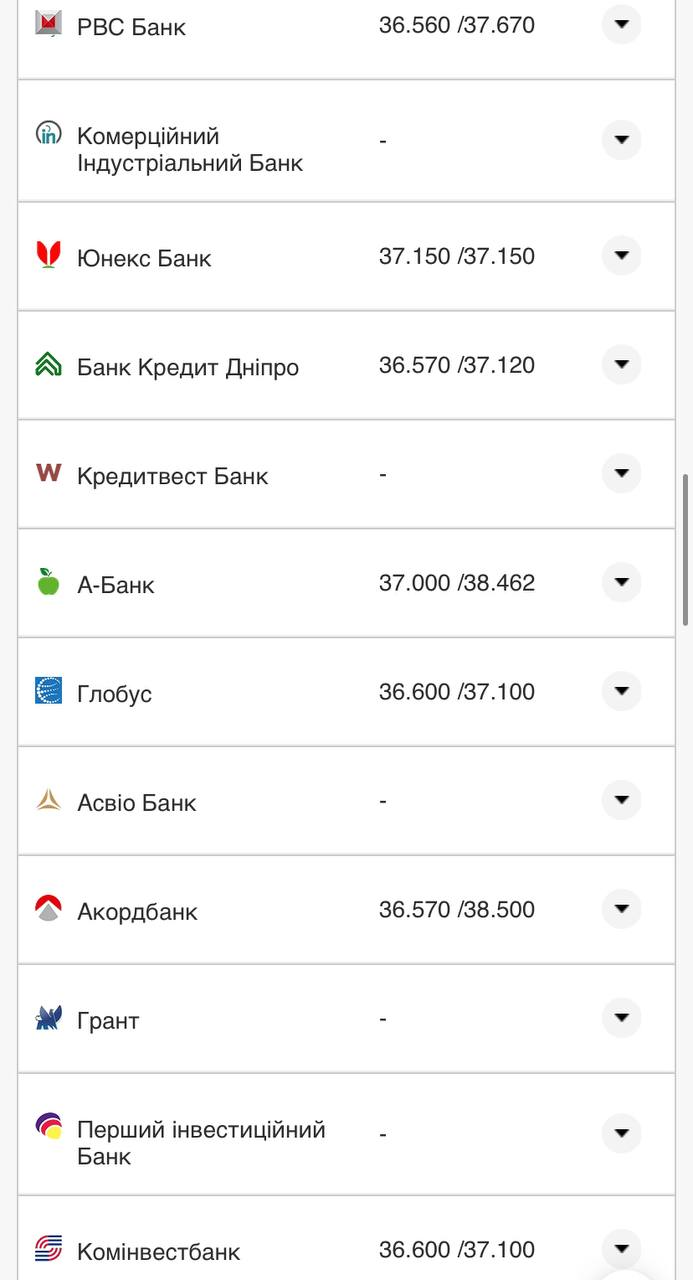Click the red Юнекс Банк logo
The width and height of the screenshot is (693, 1280).
48,255
